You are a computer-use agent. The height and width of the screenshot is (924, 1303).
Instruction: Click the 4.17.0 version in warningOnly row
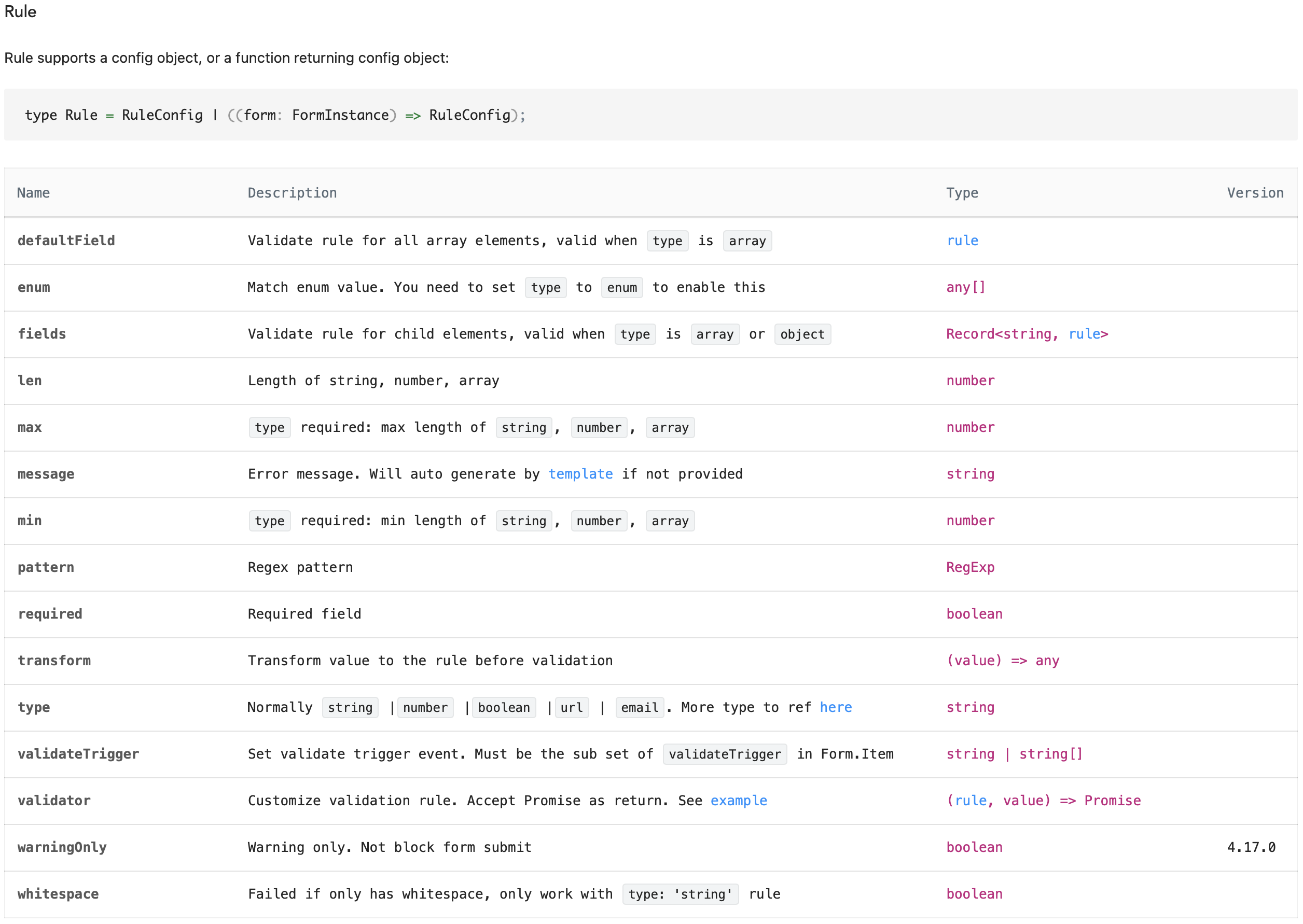pyautogui.click(x=1251, y=847)
